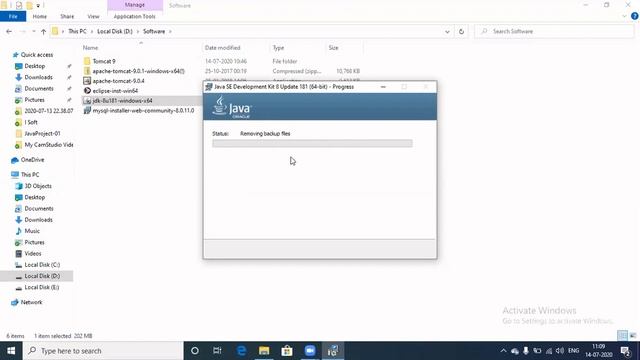Expand the ribbon chevron
Viewport: 640px width, 360px height.
click(x=624, y=16)
